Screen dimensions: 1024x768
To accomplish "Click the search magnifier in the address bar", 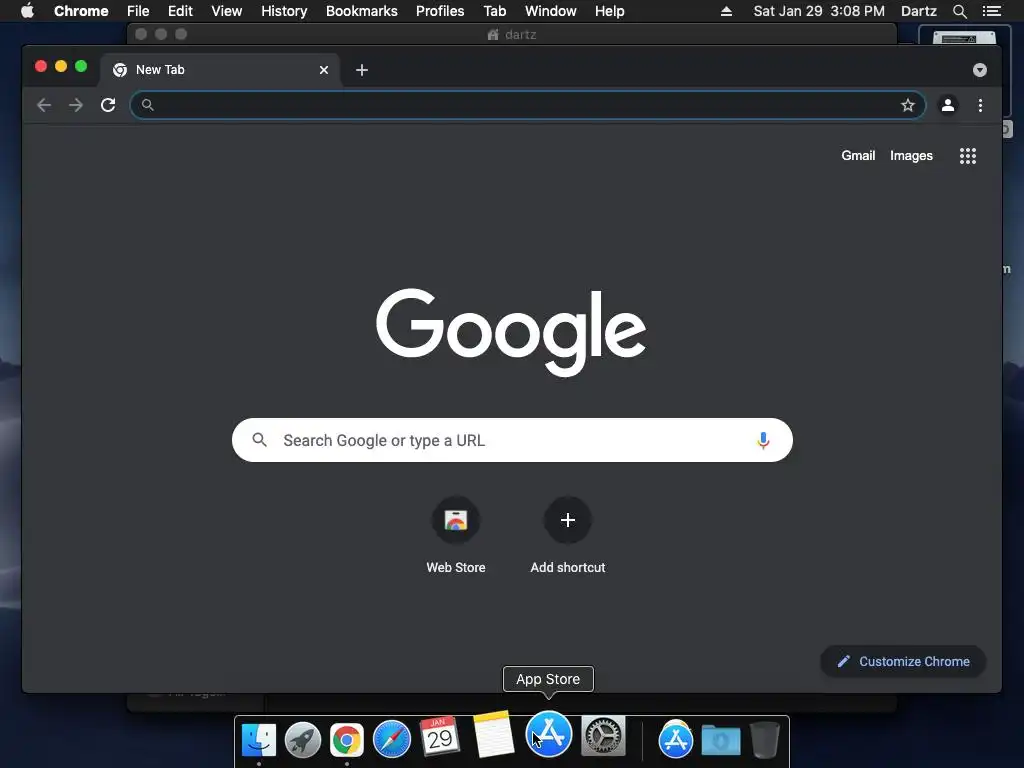I will [x=148, y=105].
